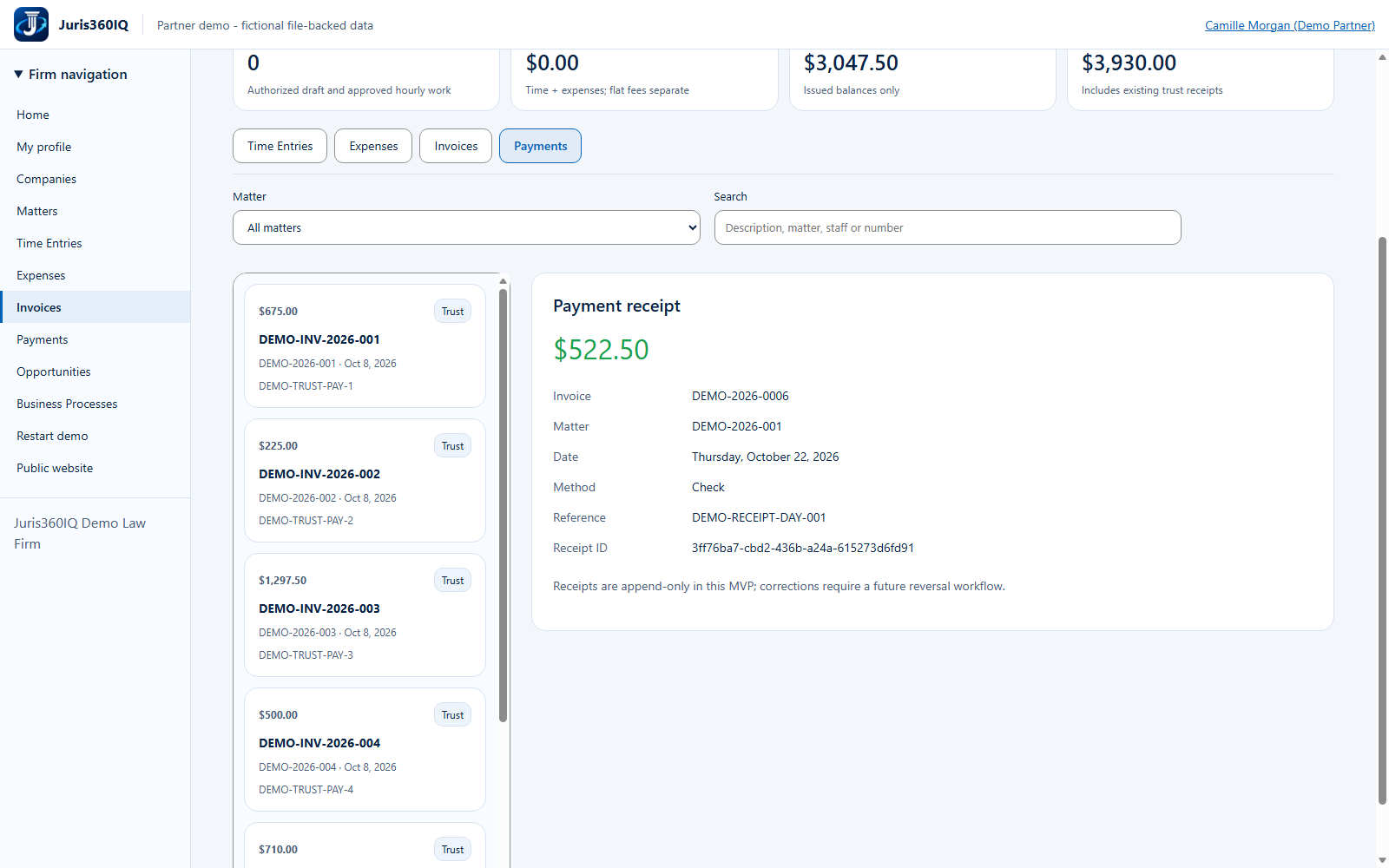Collapse the Firm navigation disclosure triangle

pyautogui.click(x=18, y=75)
